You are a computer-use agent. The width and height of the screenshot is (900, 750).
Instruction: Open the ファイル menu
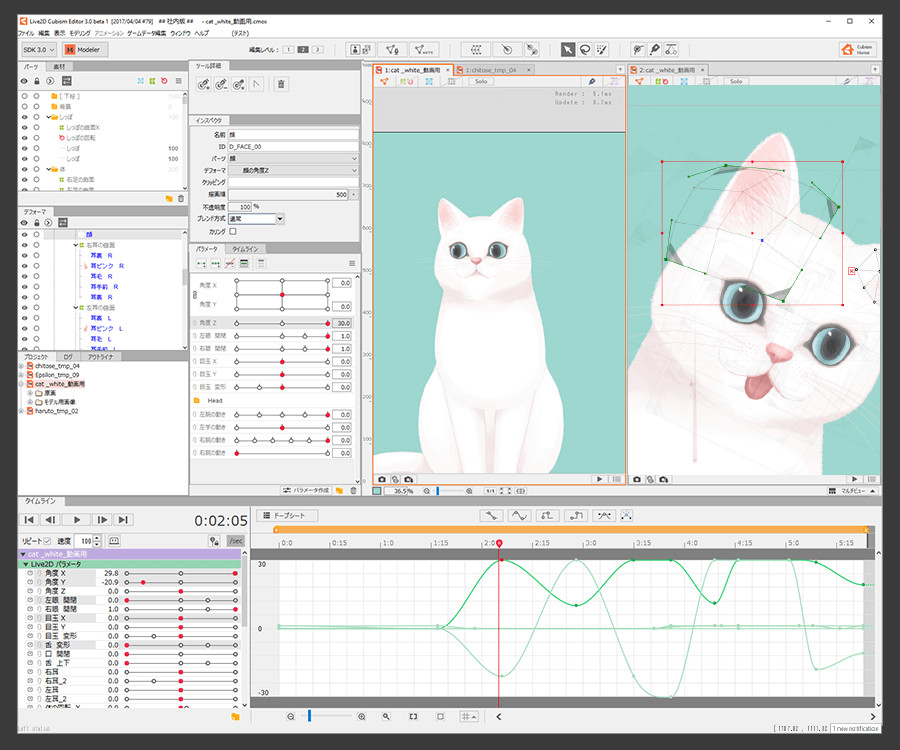tap(26, 33)
